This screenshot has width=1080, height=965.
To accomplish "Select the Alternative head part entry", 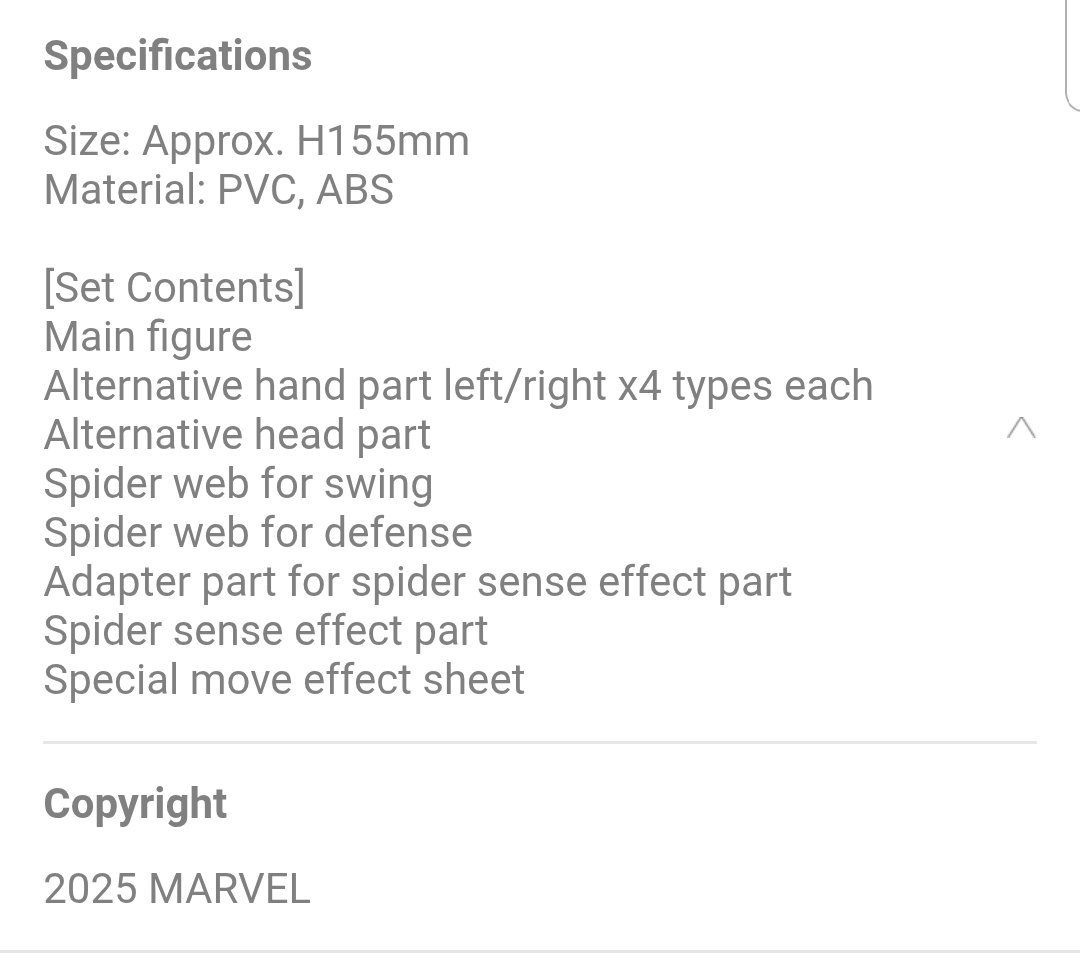I will [238, 435].
